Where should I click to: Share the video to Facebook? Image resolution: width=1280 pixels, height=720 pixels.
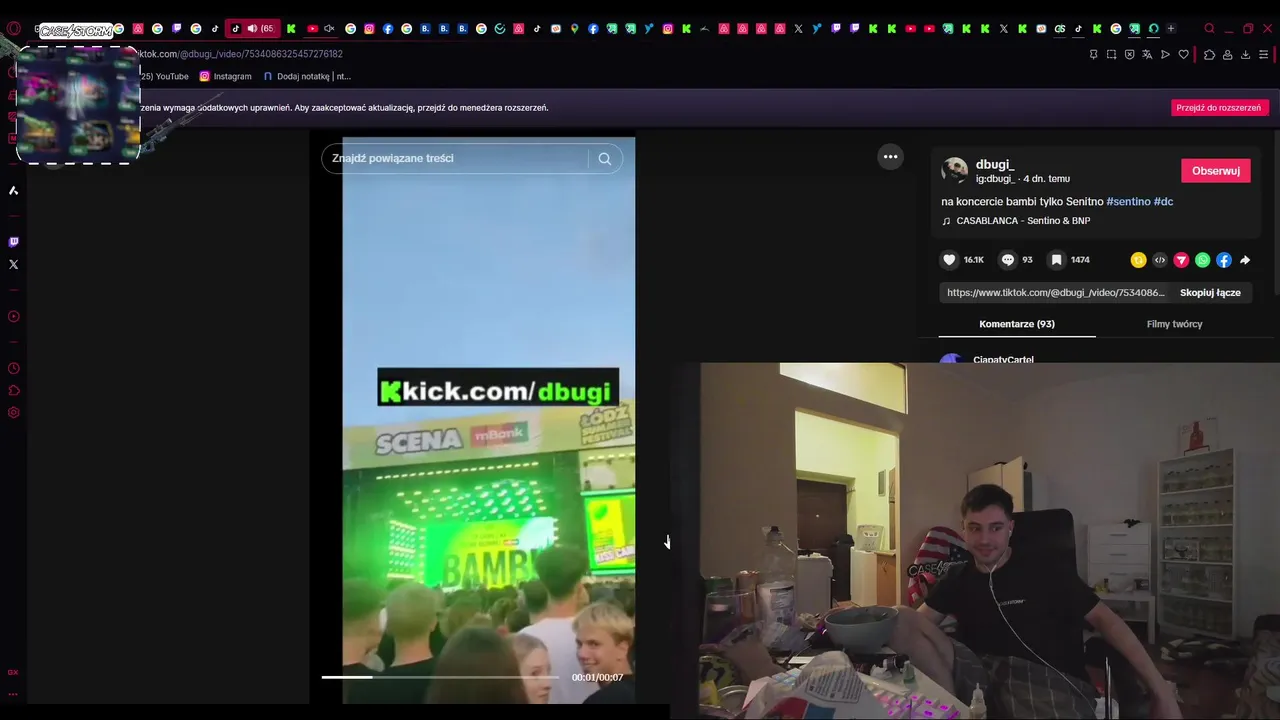click(1224, 260)
